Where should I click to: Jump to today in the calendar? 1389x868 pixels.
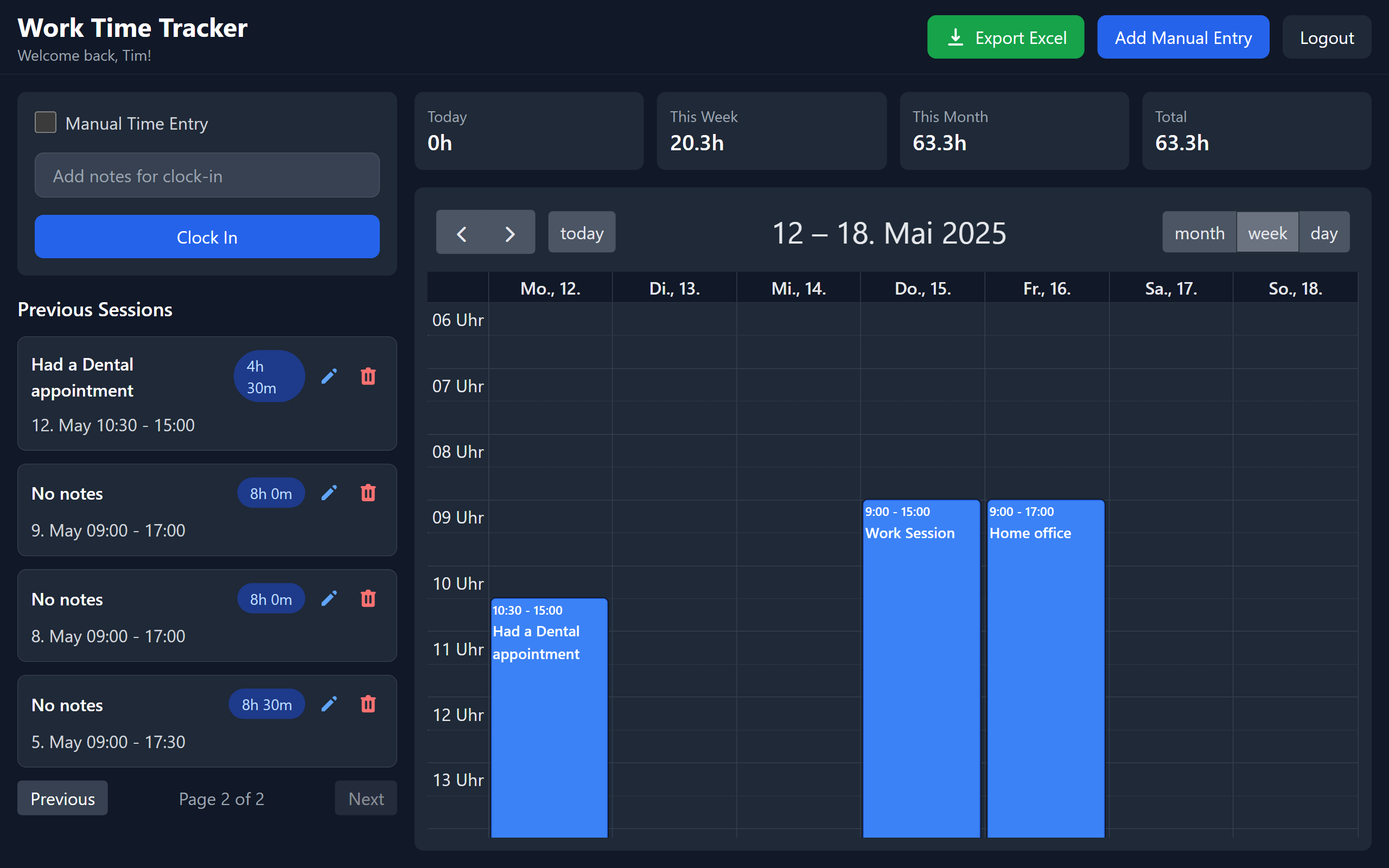pyautogui.click(x=582, y=232)
